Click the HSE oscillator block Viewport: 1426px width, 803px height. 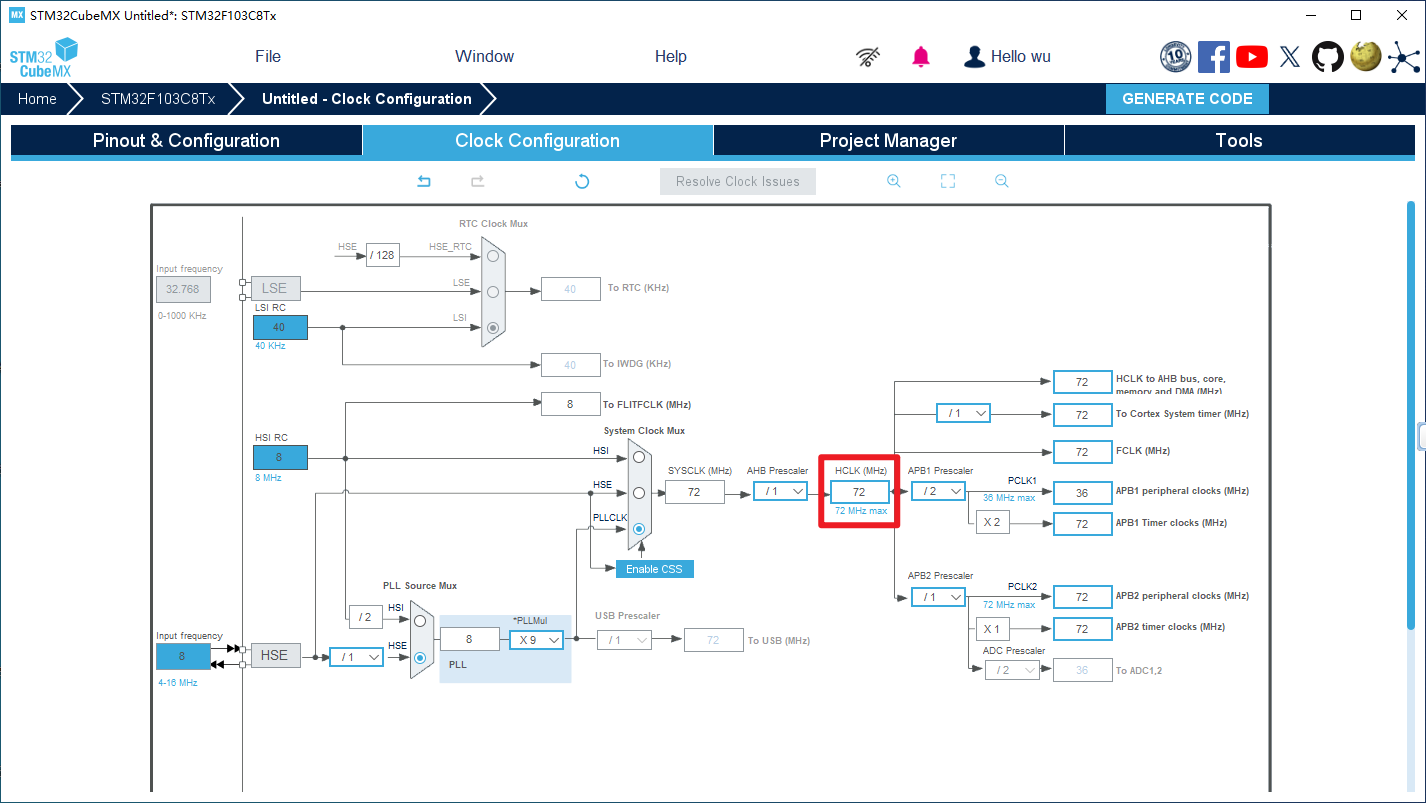[275, 655]
